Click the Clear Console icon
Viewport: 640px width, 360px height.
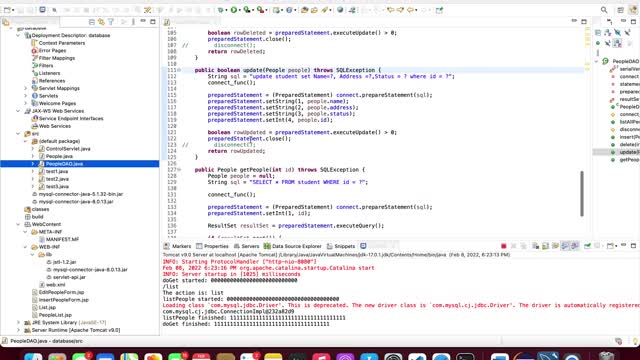[536, 246]
